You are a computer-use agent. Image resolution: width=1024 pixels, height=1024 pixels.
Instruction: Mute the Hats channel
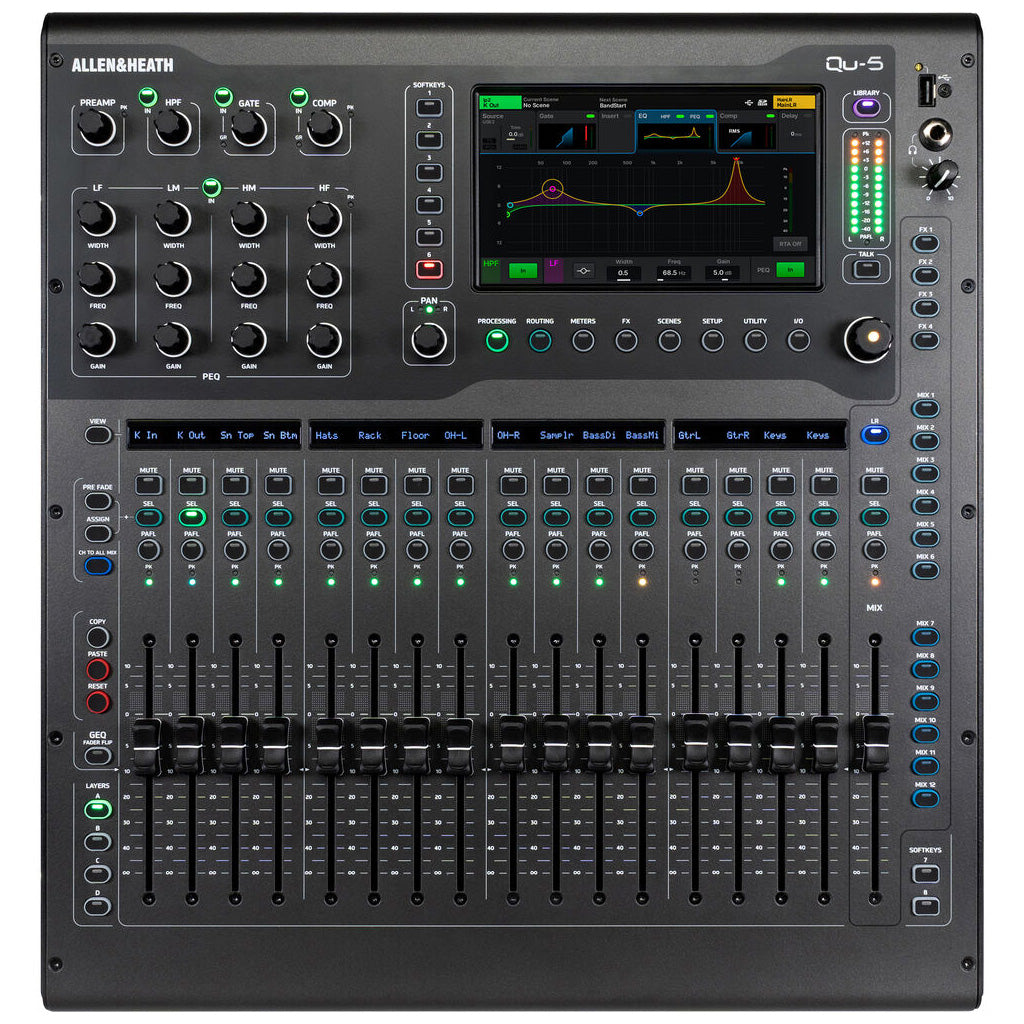331,485
